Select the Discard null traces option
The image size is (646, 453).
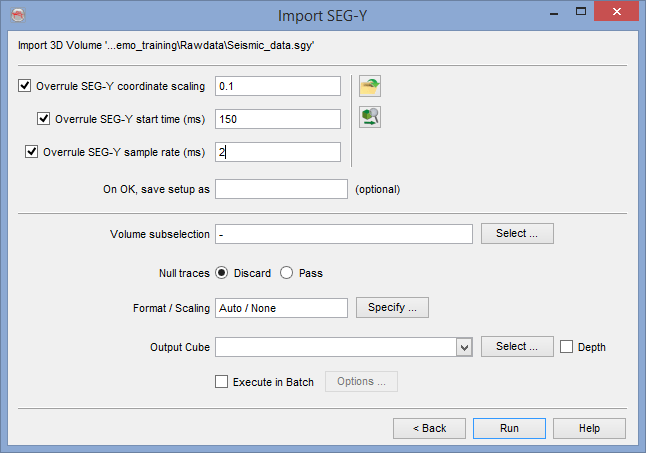pyautogui.click(x=222, y=273)
